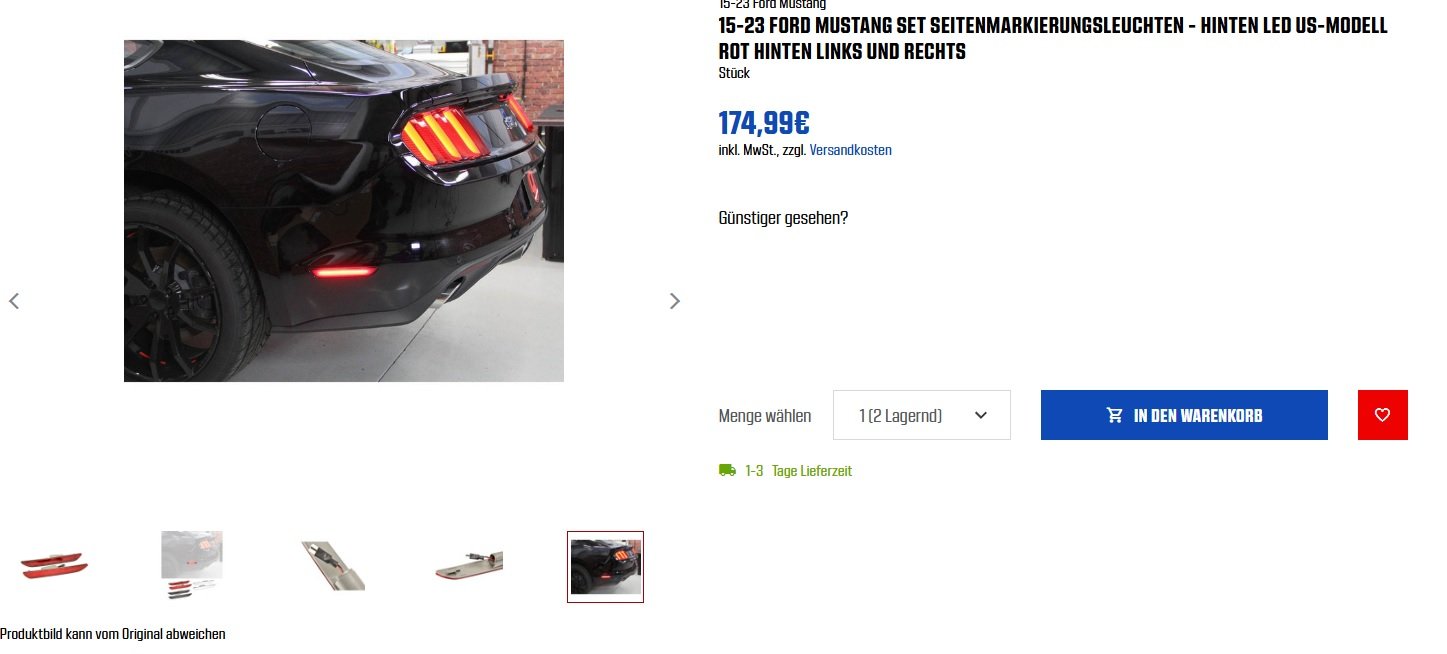Click the Günstiger gesehen? price match text
Screen dimensions: 1447x654
(x=783, y=218)
